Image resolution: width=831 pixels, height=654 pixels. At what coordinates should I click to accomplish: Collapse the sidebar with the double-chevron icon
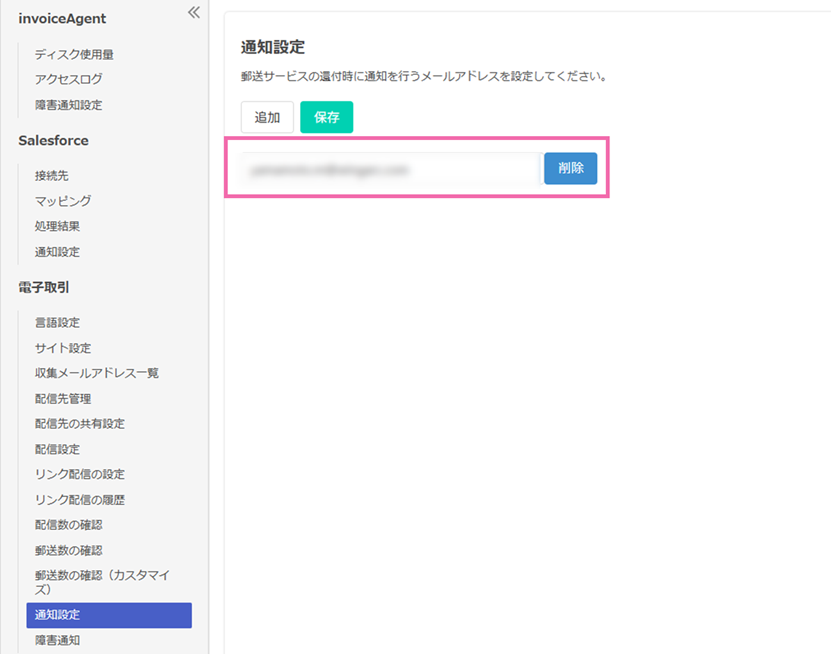193,13
